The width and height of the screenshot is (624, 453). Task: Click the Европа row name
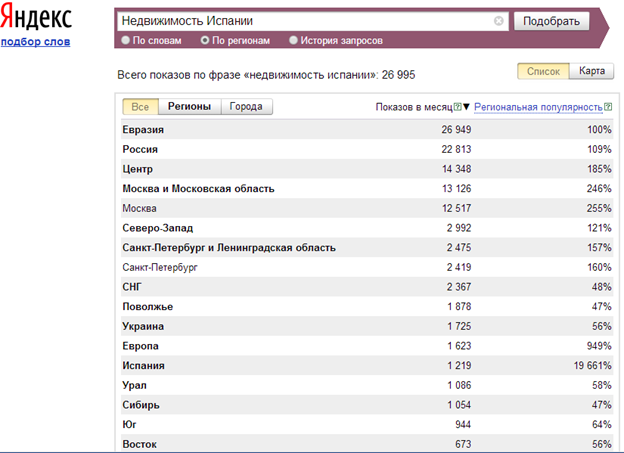(x=140, y=346)
